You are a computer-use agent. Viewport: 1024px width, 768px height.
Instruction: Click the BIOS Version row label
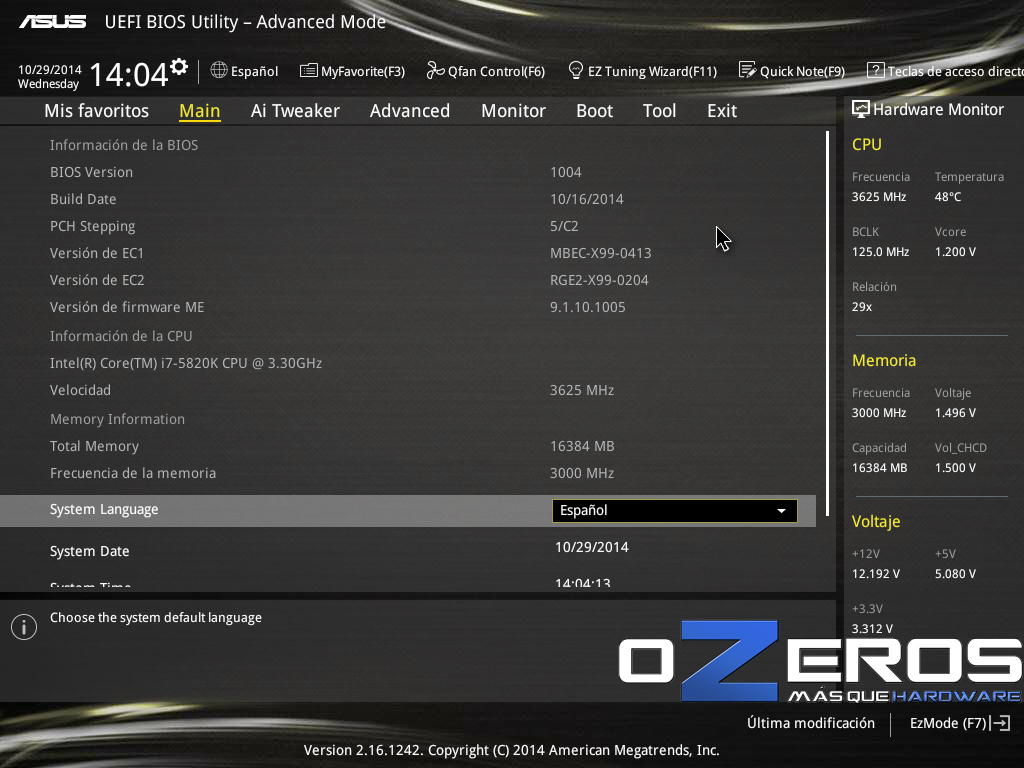(x=91, y=172)
